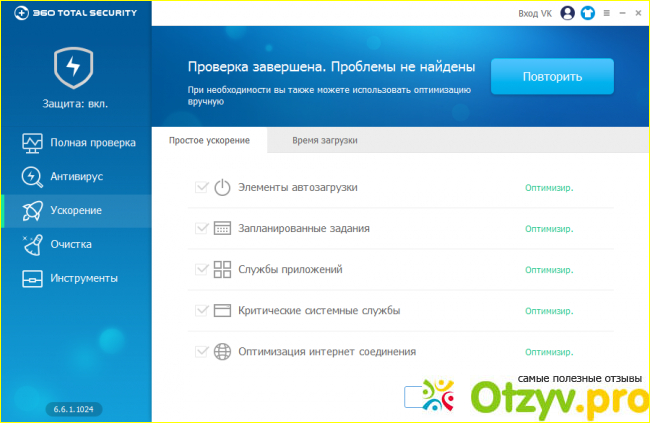Image resolution: width=650 pixels, height=423 pixels.
Task: Click the version number 6.6.1.1024 badge
Action: click(75, 409)
